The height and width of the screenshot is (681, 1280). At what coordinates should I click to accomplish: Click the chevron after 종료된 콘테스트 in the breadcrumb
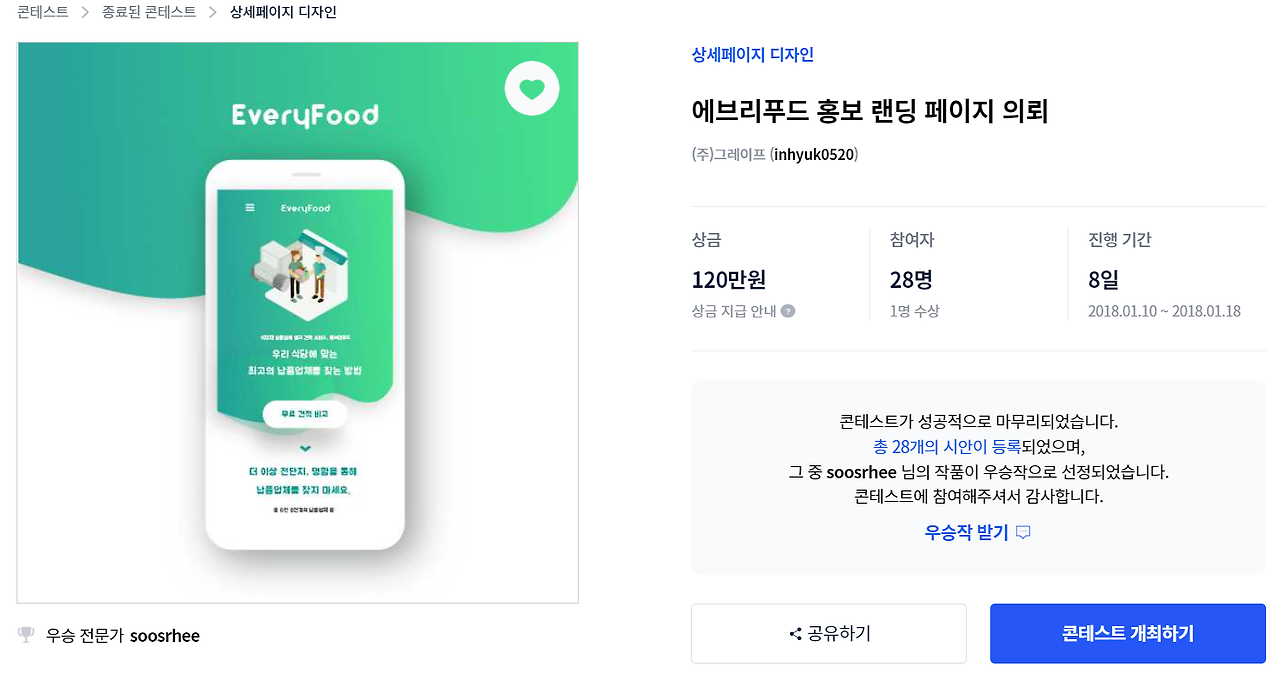pos(213,13)
